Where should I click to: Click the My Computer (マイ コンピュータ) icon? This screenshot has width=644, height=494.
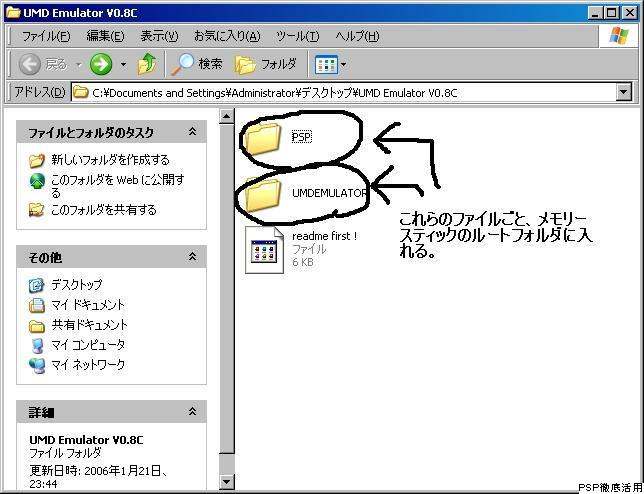coord(37,345)
